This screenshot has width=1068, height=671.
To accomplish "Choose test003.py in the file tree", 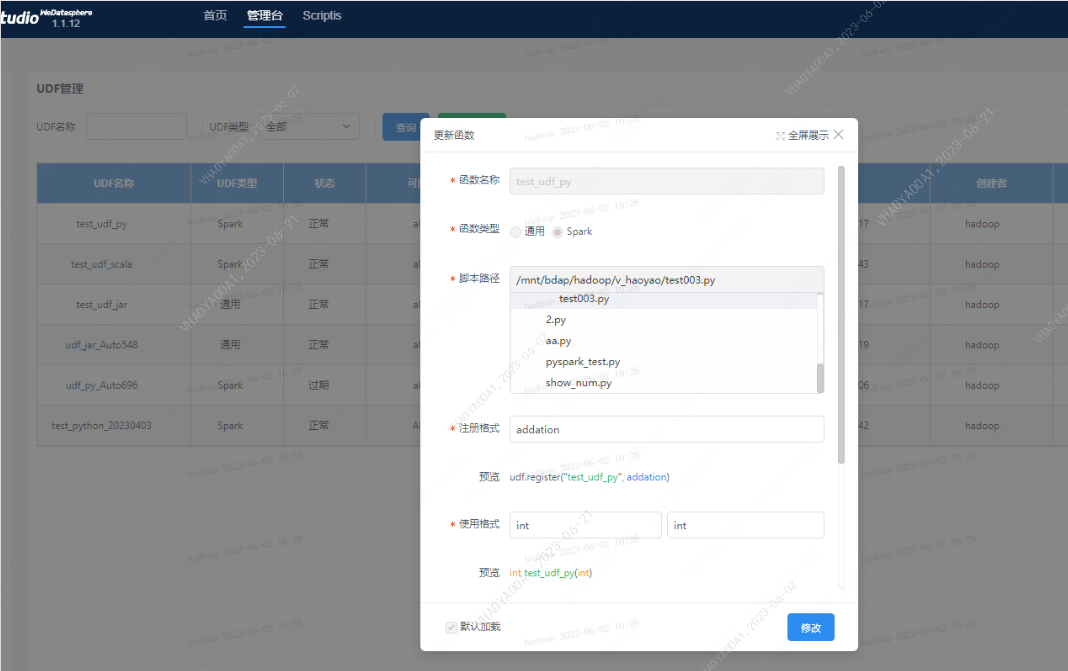I will tap(584, 299).
